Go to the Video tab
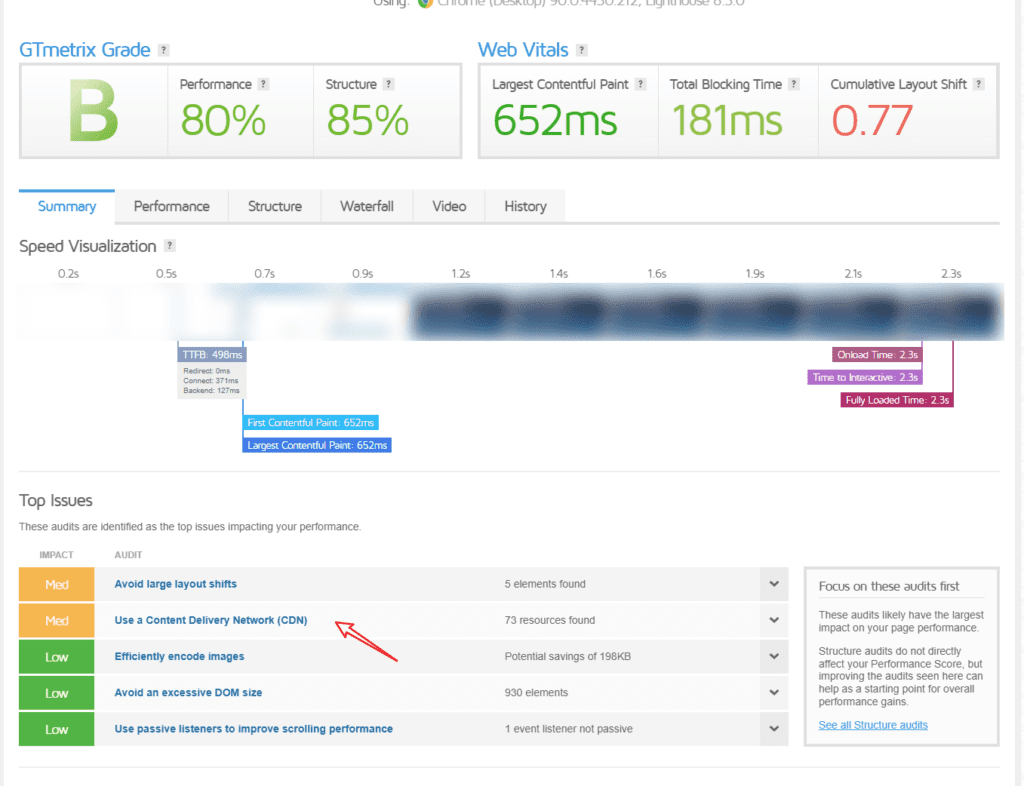 pos(449,206)
